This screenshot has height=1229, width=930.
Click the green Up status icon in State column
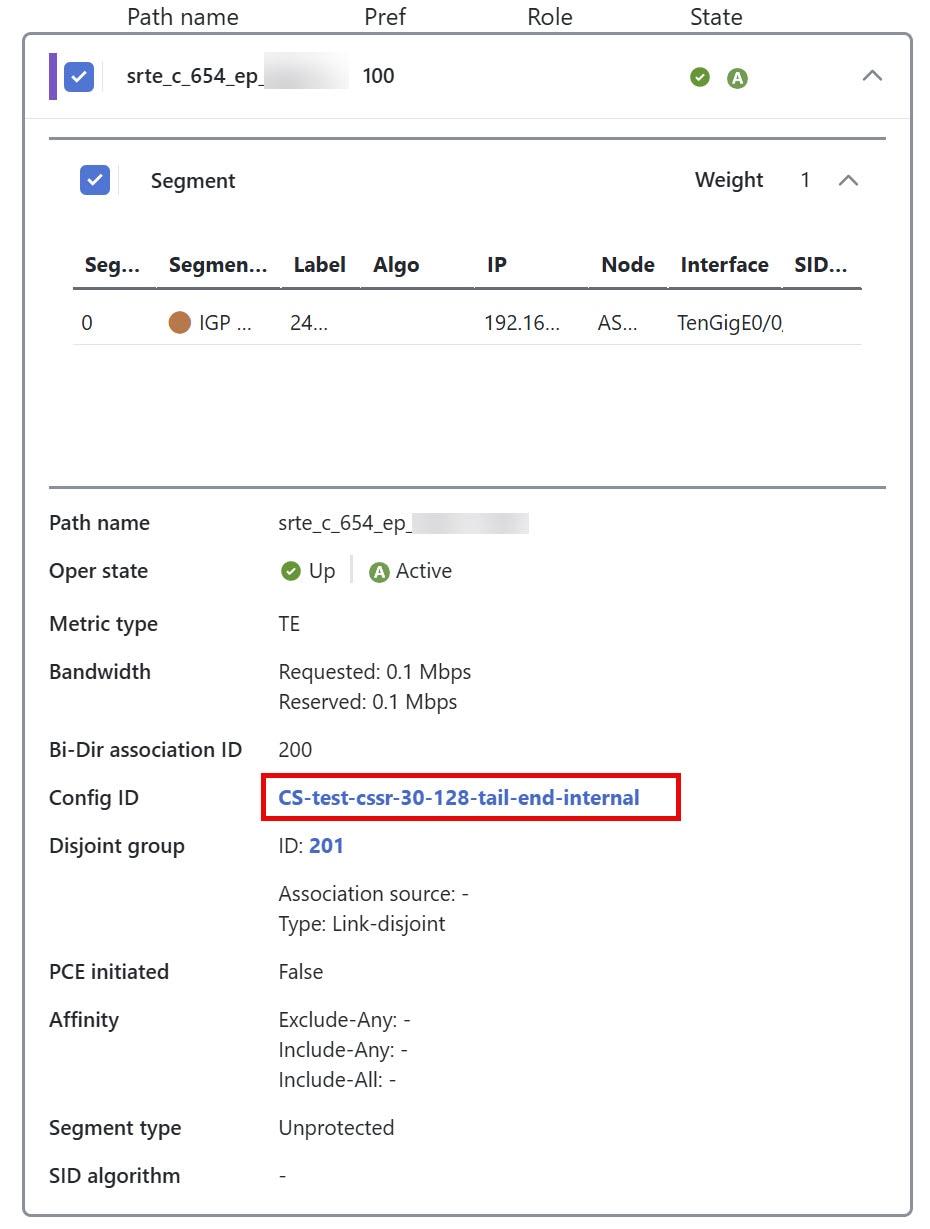(x=700, y=76)
